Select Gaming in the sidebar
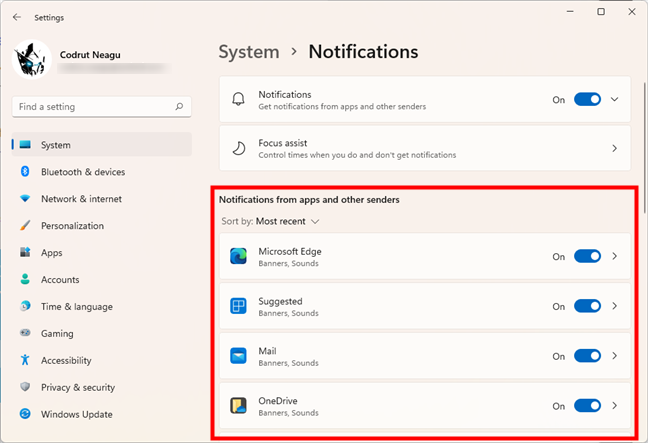The image size is (648, 443). click(102, 333)
